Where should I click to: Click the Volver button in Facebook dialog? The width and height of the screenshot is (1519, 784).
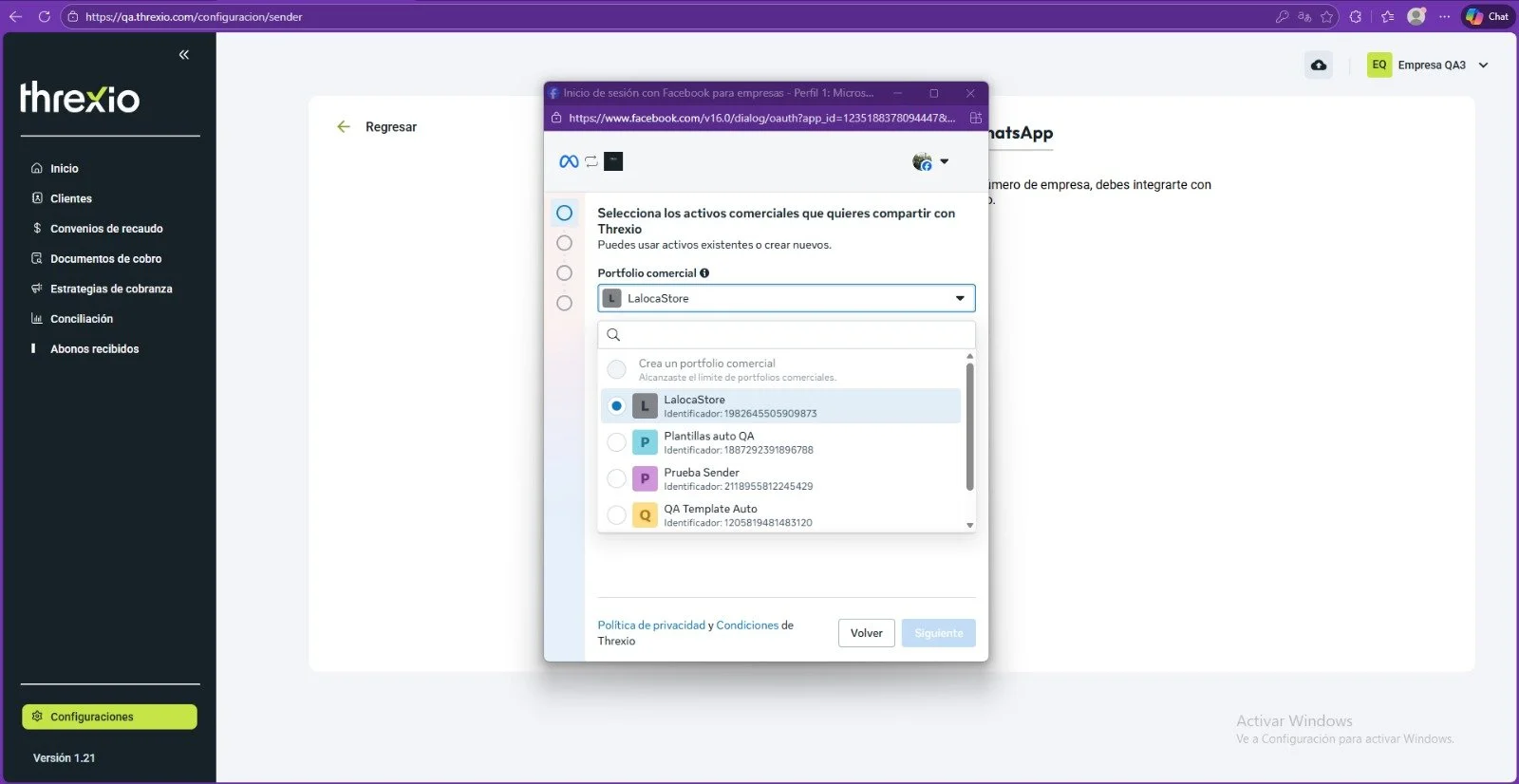click(867, 633)
